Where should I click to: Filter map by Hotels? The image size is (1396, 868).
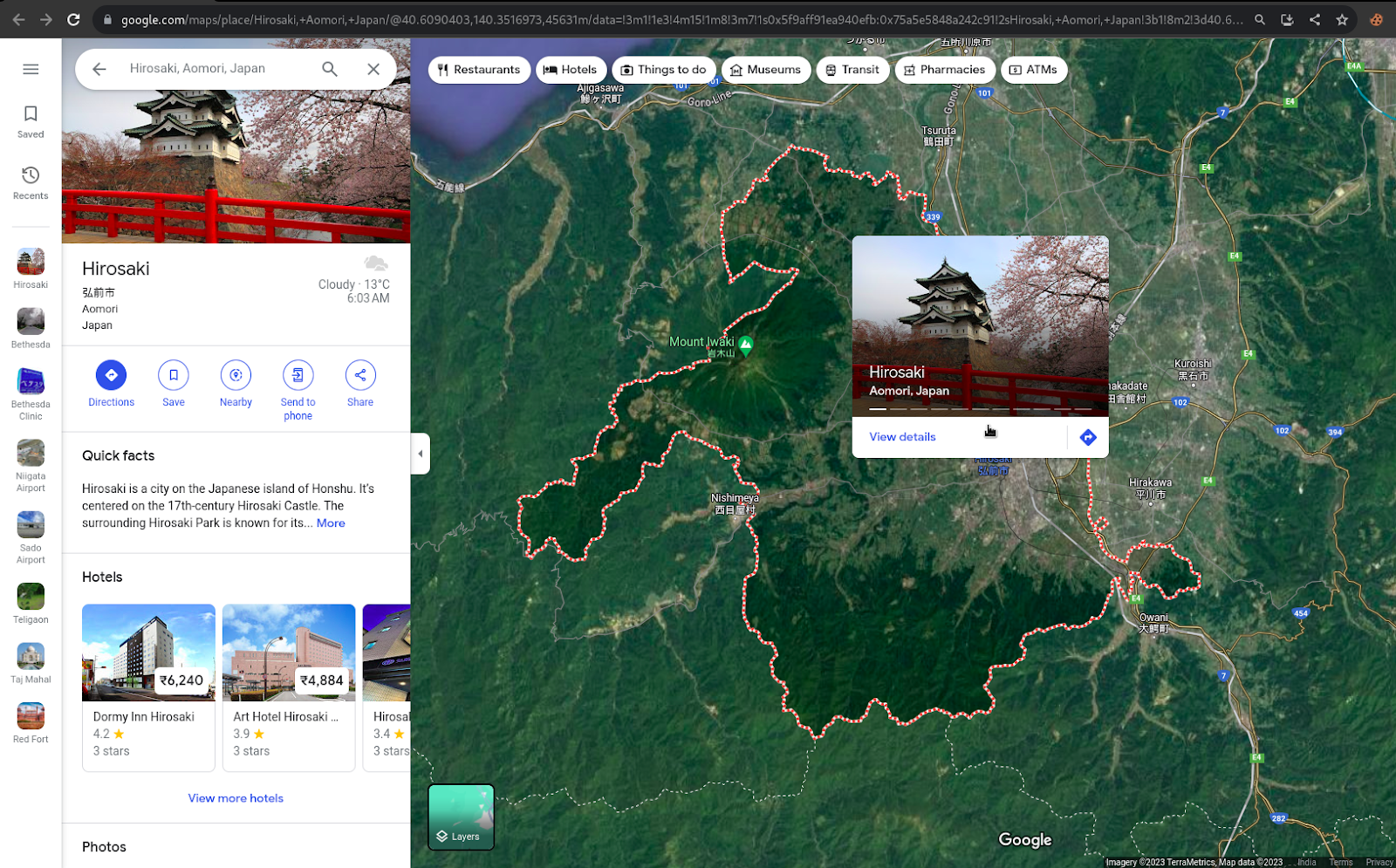point(571,70)
